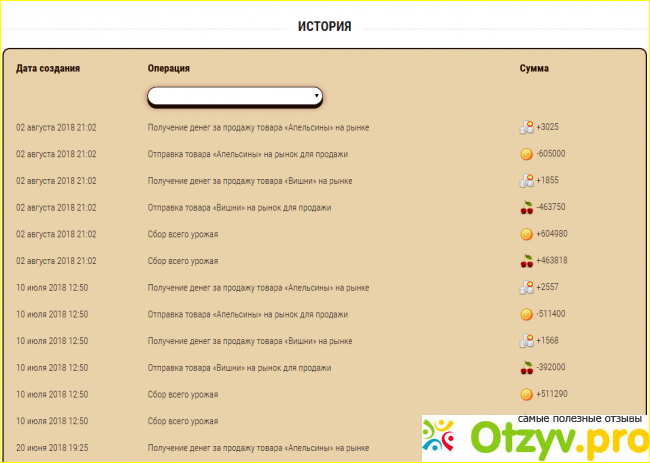
Task: Click the coins icon beside +1855
Action: (526, 181)
